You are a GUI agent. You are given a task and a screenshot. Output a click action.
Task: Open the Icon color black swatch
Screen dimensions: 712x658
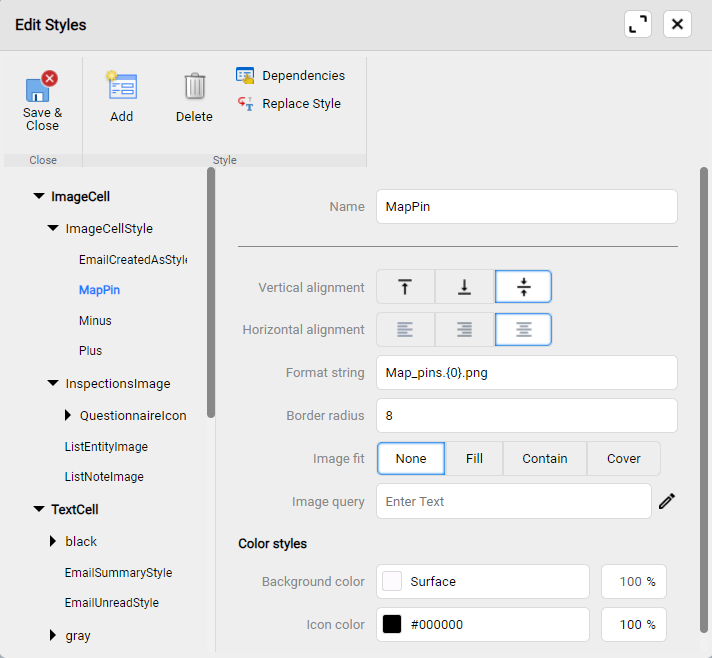pos(392,625)
